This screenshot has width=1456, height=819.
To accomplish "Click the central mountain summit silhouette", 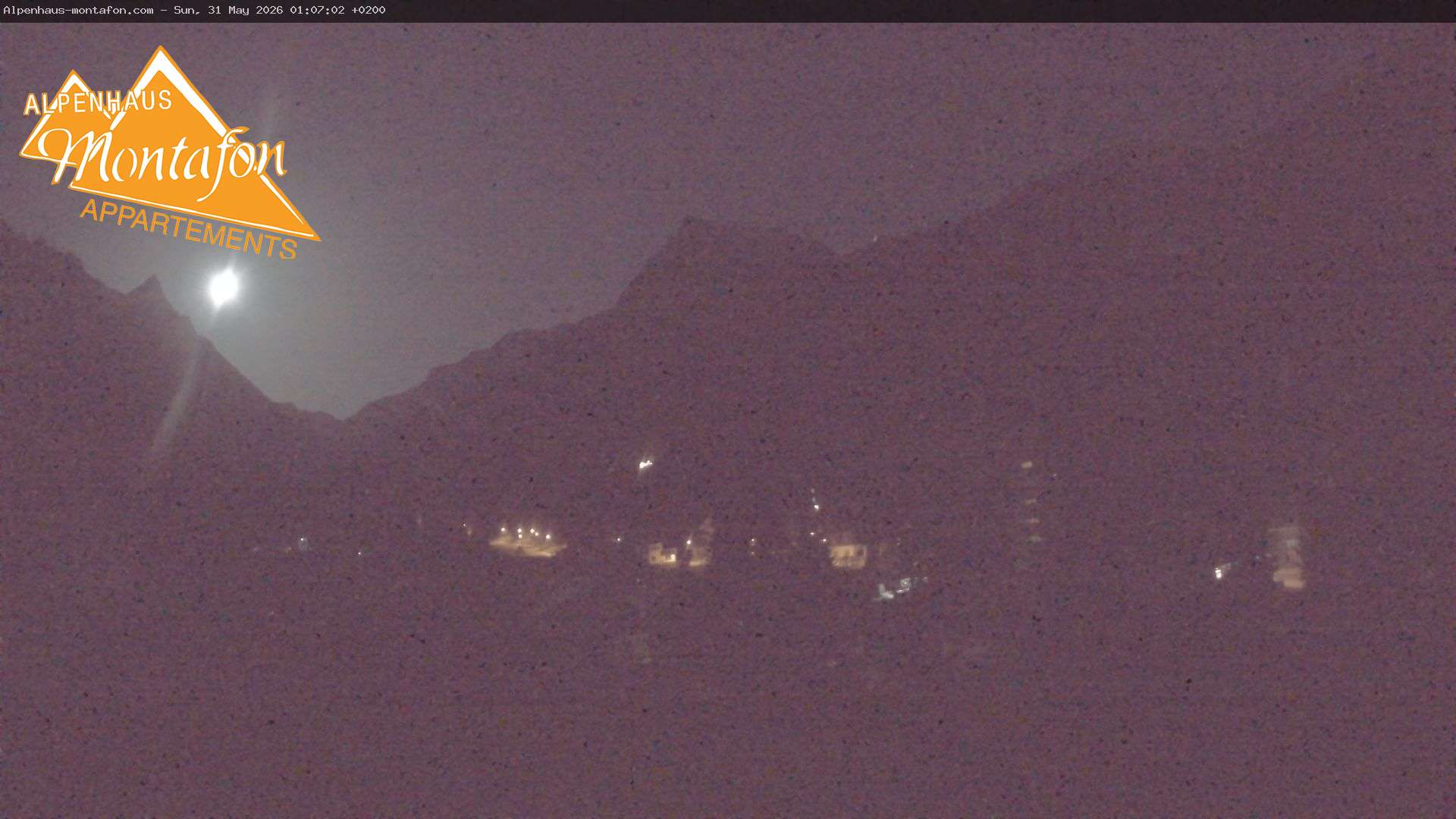I will [x=690, y=222].
